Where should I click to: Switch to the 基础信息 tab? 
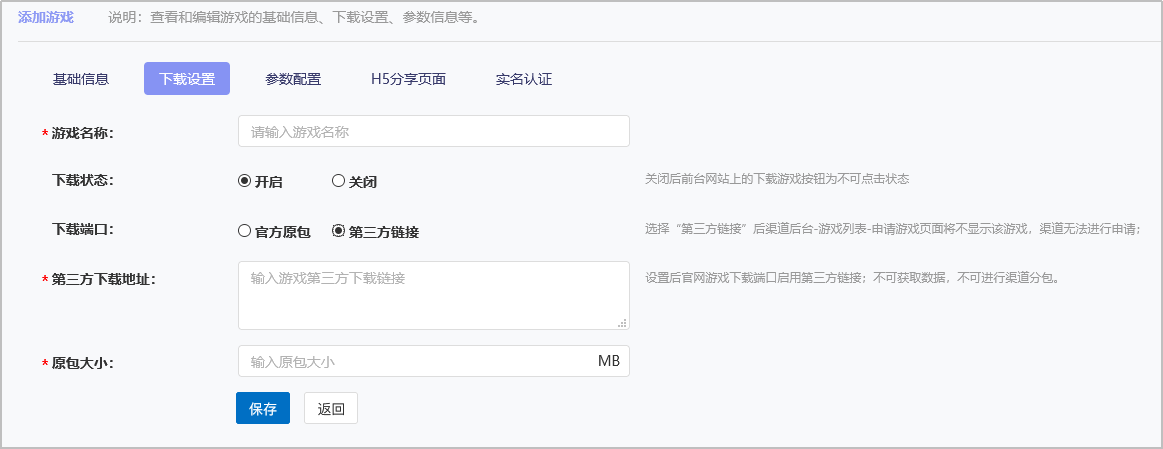click(x=81, y=79)
